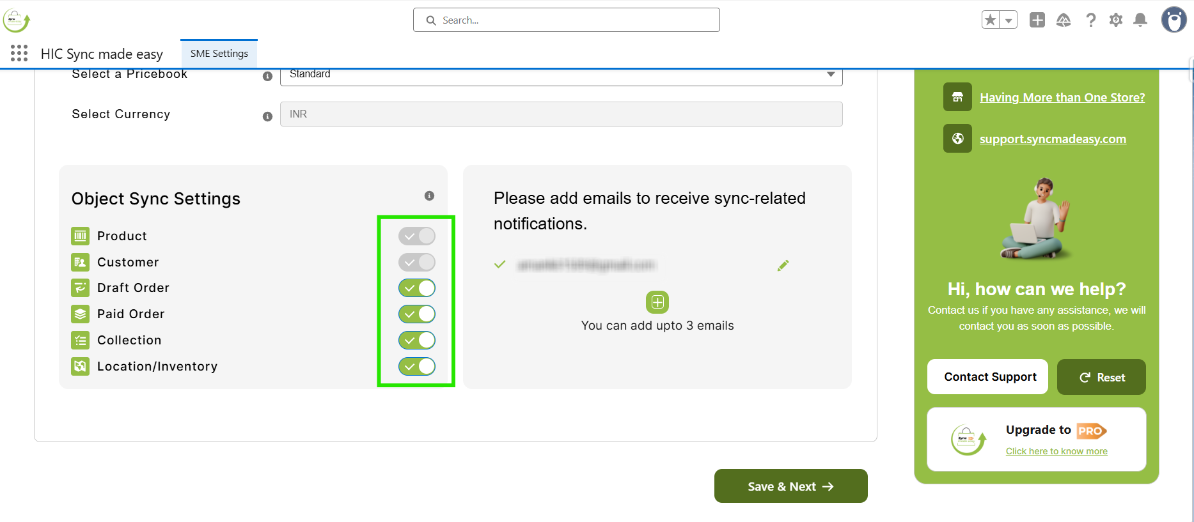Turn off Location/Inventory sync toggle
This screenshot has width=1194, height=522.
click(x=417, y=366)
